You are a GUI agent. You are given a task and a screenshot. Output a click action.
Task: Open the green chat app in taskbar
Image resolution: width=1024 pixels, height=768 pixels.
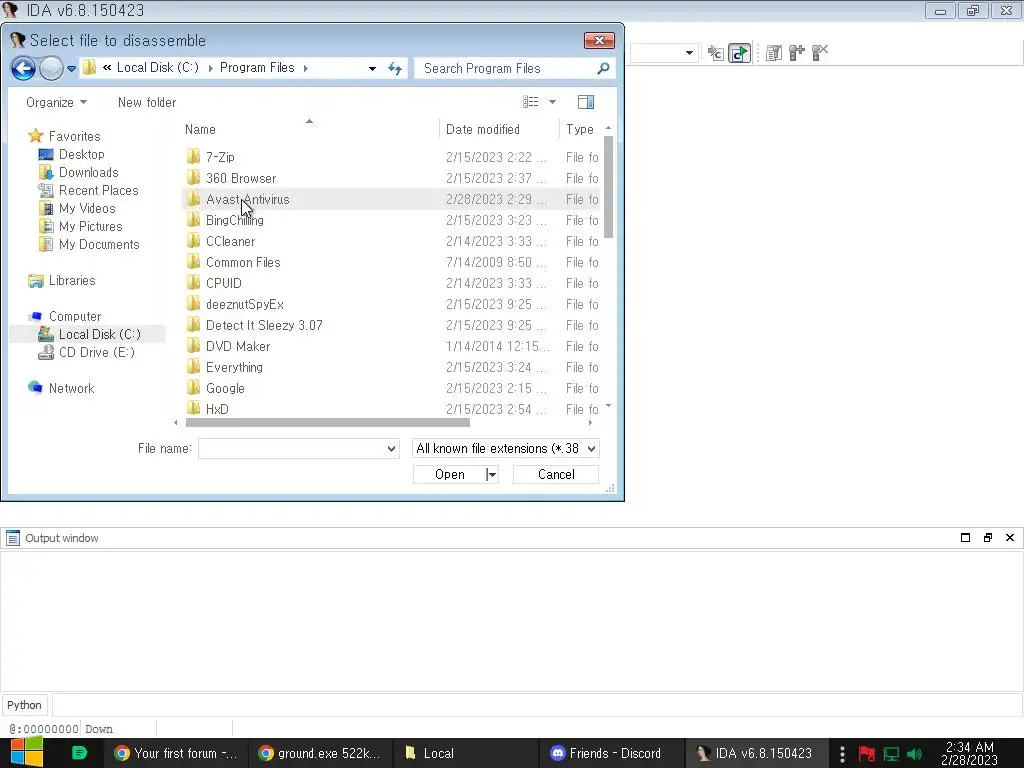click(79, 753)
